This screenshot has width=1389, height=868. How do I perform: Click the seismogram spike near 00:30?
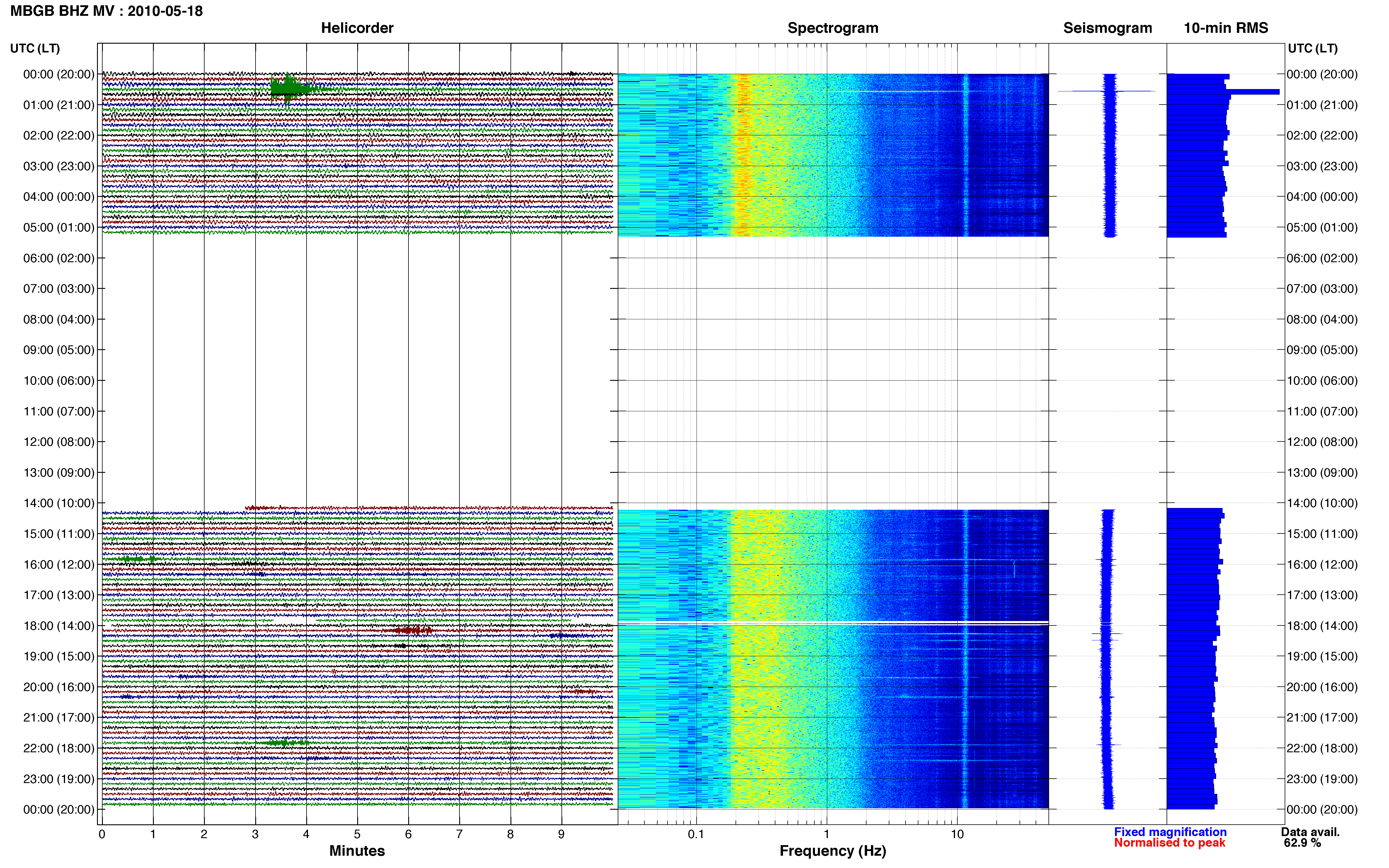pyautogui.click(x=1106, y=91)
